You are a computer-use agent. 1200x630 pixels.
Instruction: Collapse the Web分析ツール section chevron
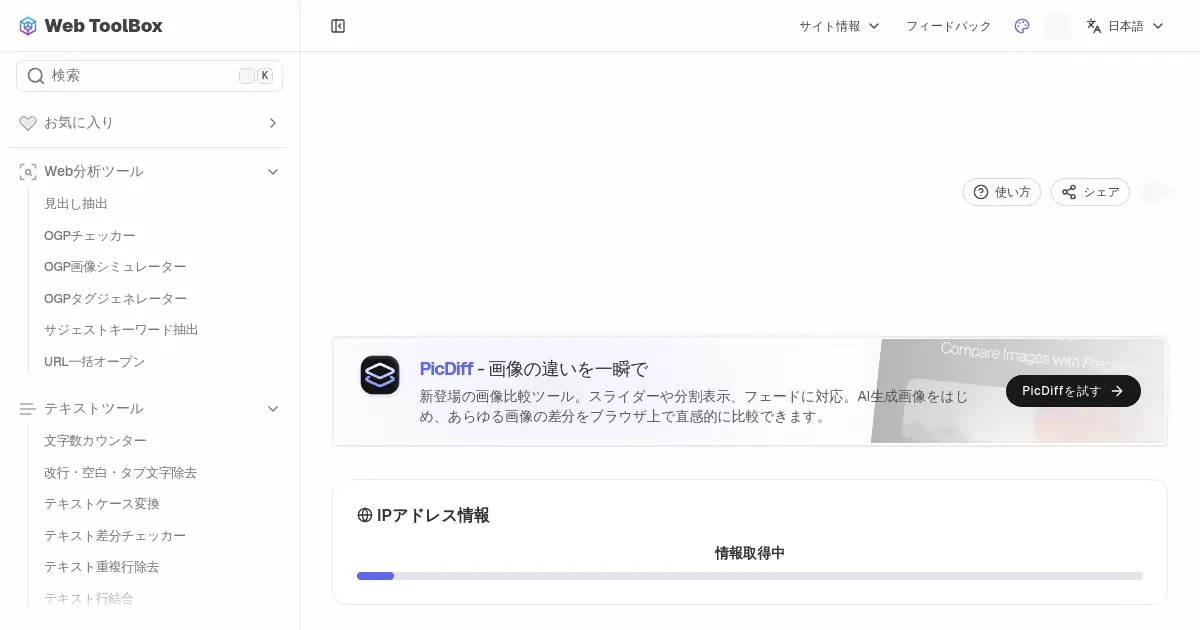click(273, 172)
